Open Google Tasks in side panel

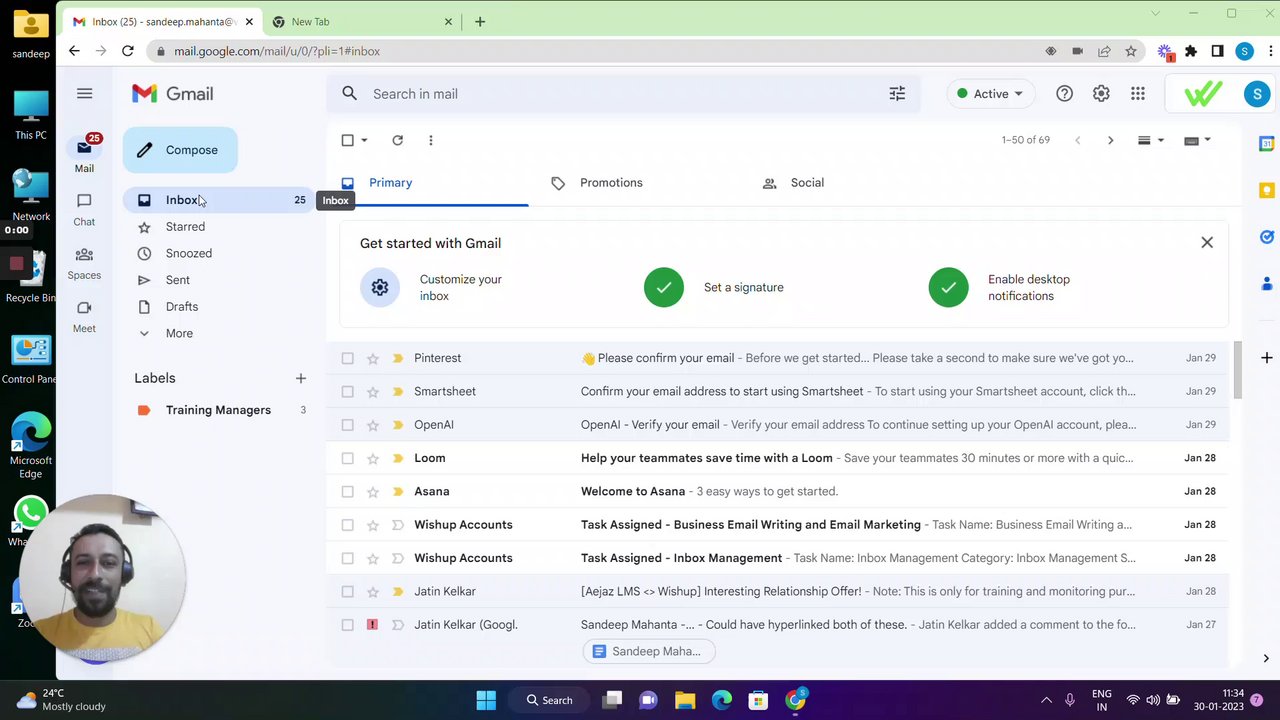1266,237
